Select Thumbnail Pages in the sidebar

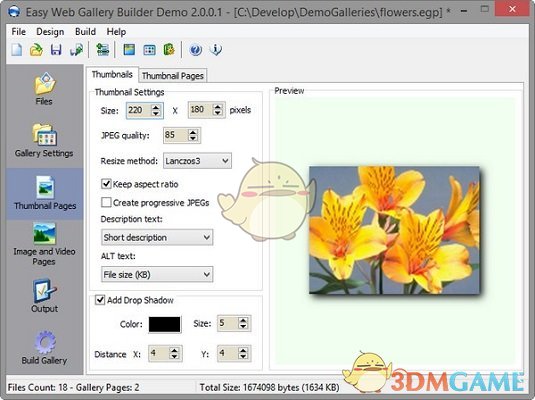45,193
